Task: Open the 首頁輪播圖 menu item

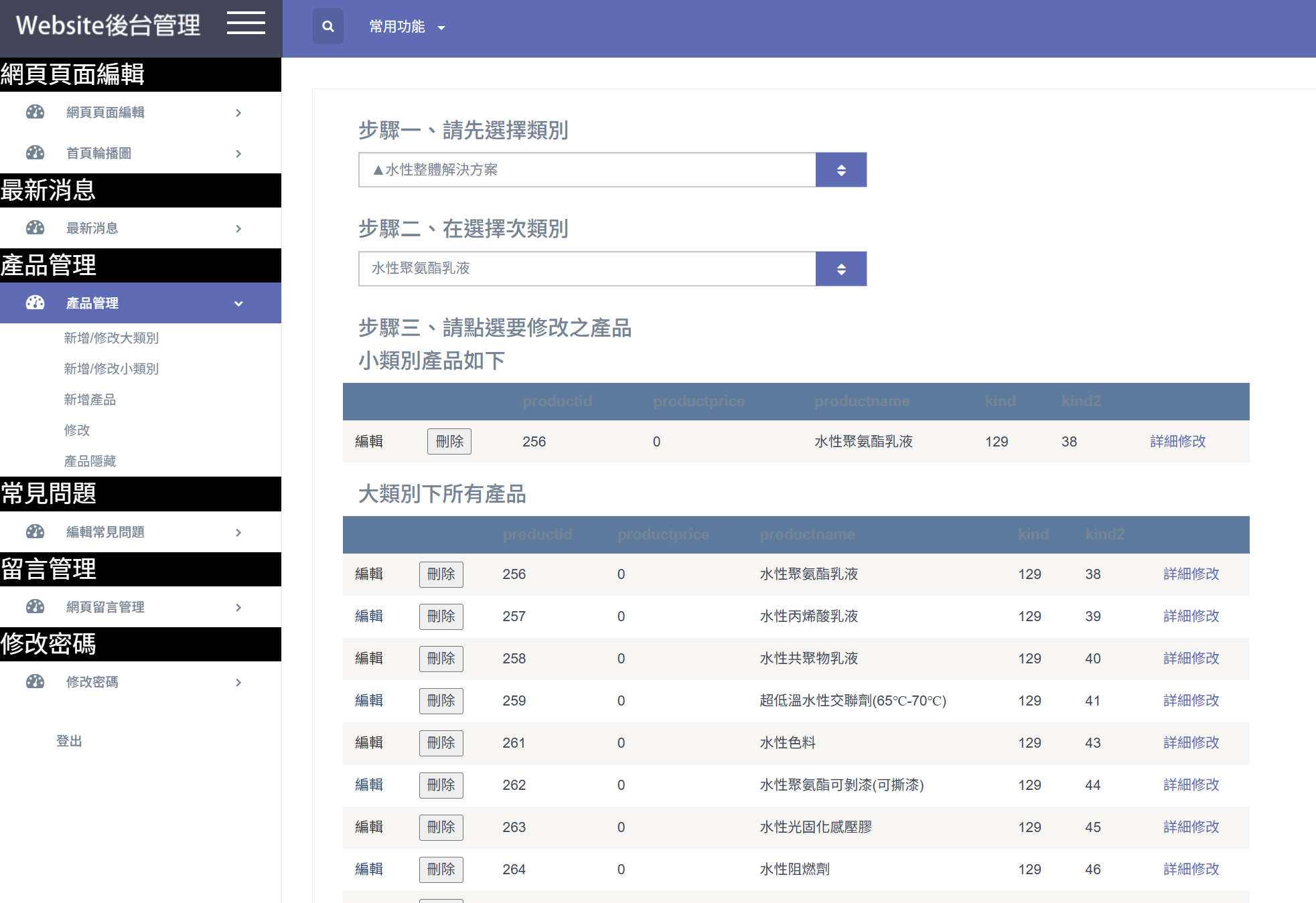Action: [x=141, y=153]
